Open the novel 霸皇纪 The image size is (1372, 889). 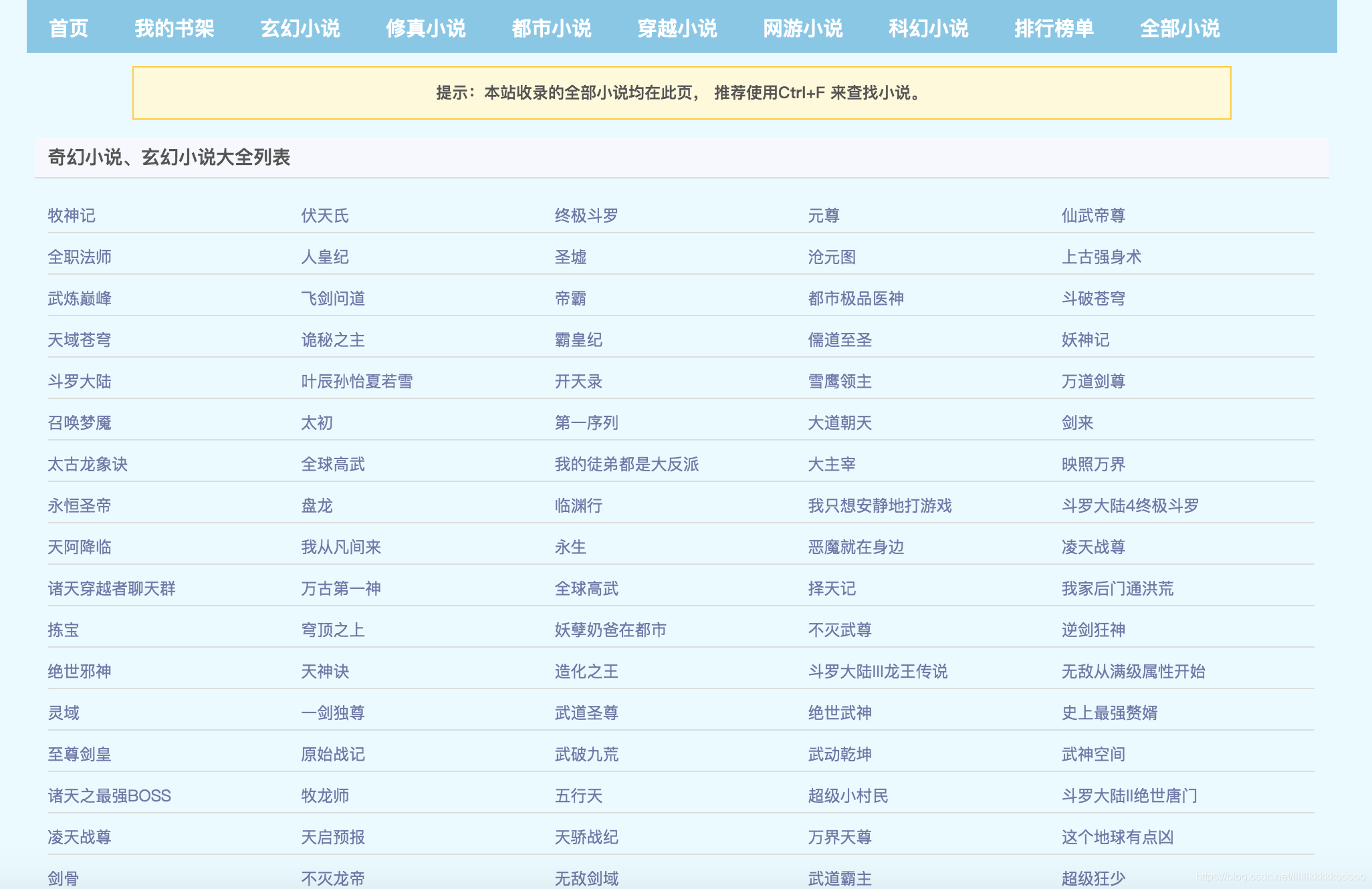point(578,340)
